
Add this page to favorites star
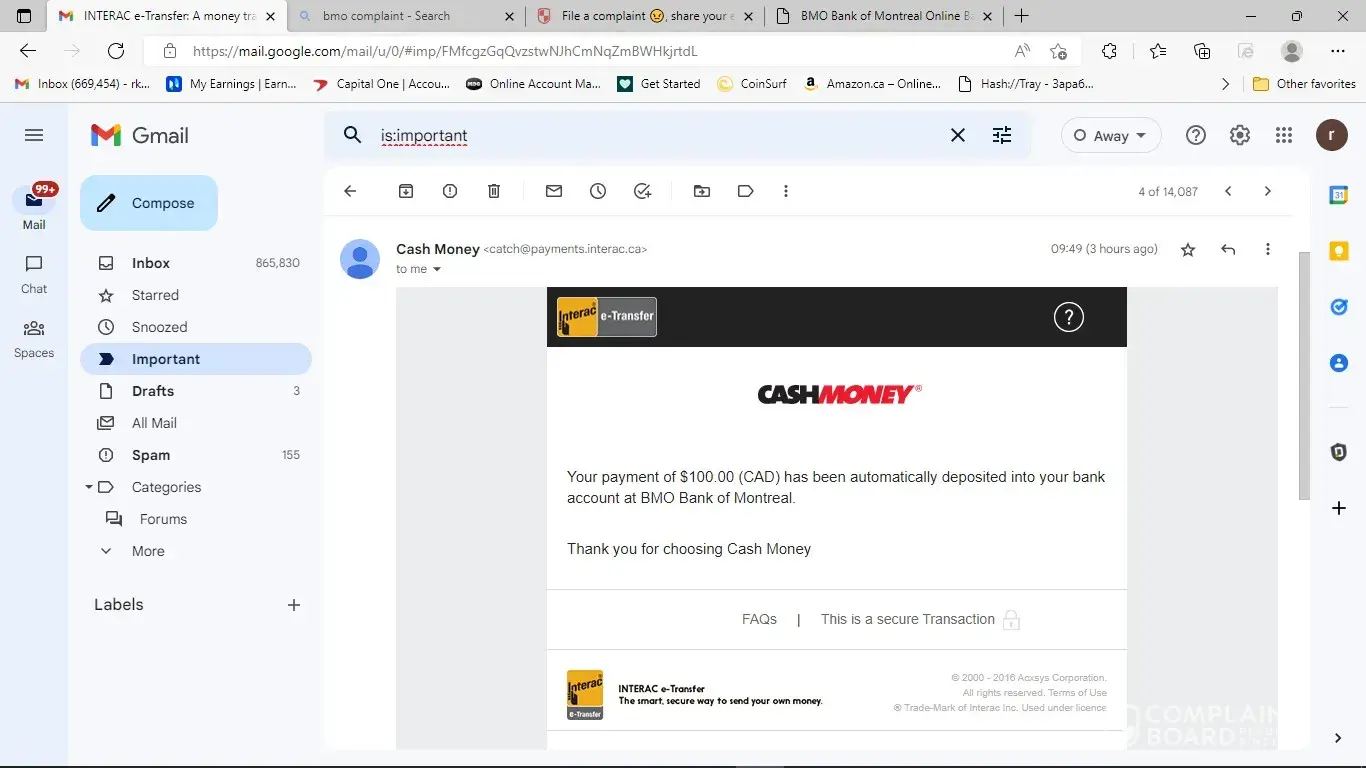coord(1058,51)
